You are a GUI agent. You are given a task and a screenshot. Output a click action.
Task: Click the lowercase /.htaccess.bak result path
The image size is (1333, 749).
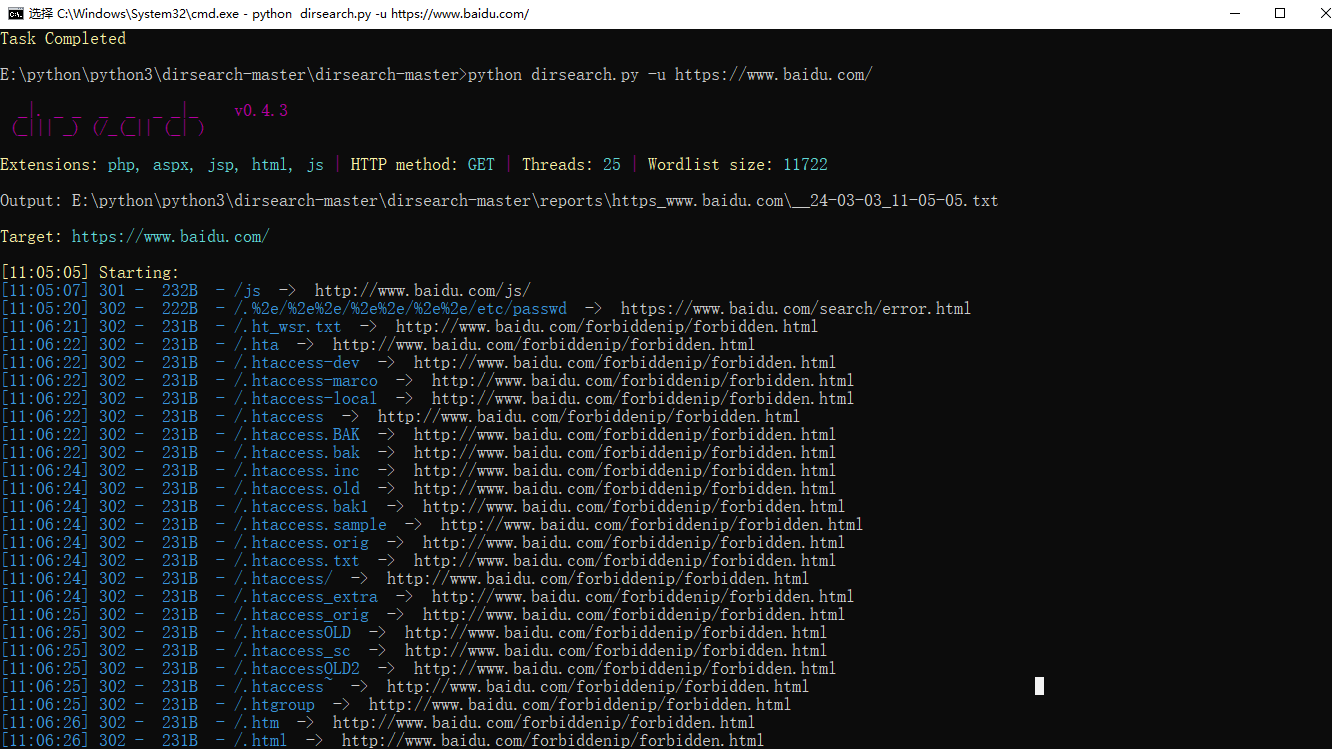(297, 453)
